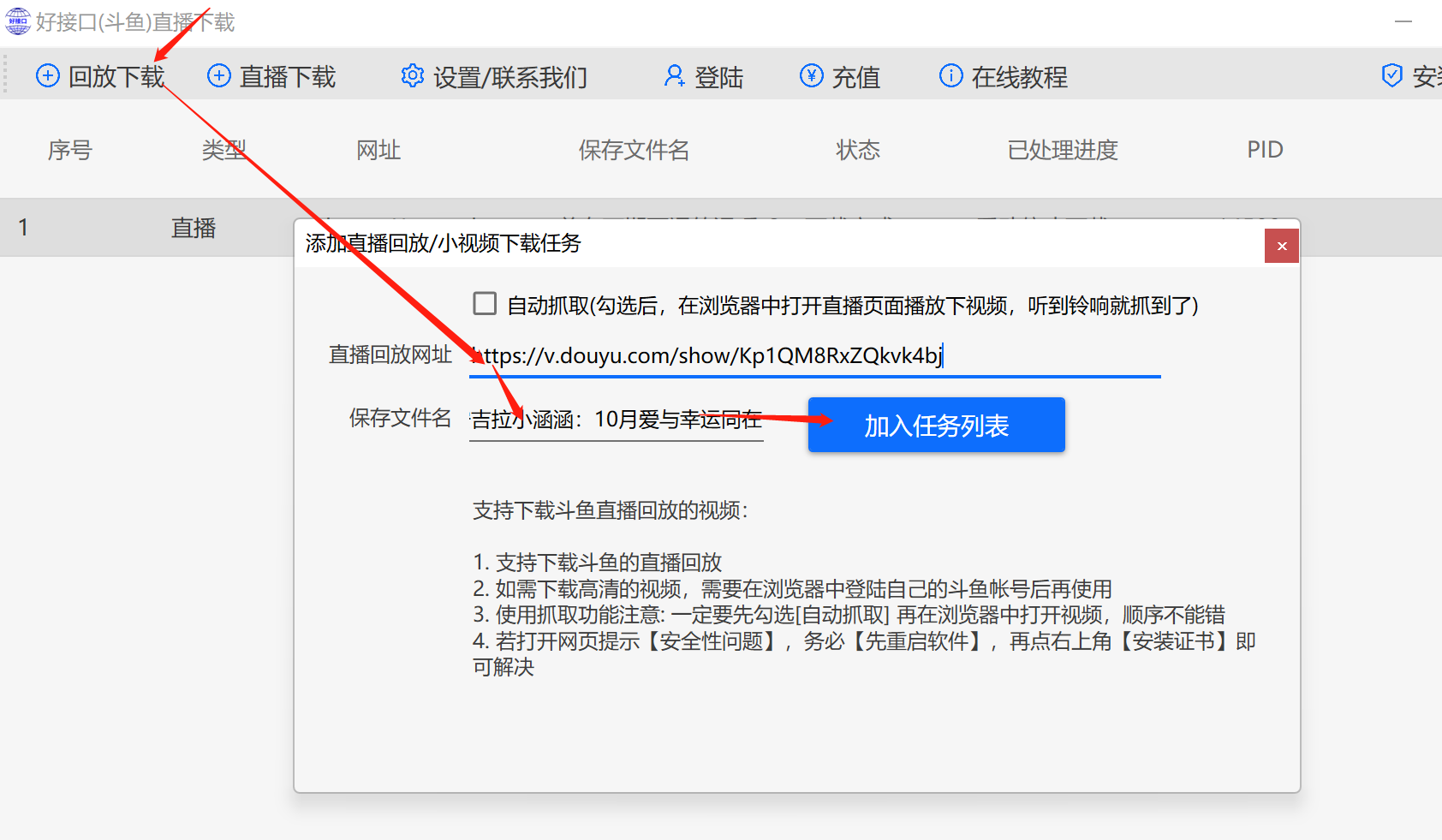Click the 序号 column header
This screenshot has width=1442, height=840.
tap(70, 150)
